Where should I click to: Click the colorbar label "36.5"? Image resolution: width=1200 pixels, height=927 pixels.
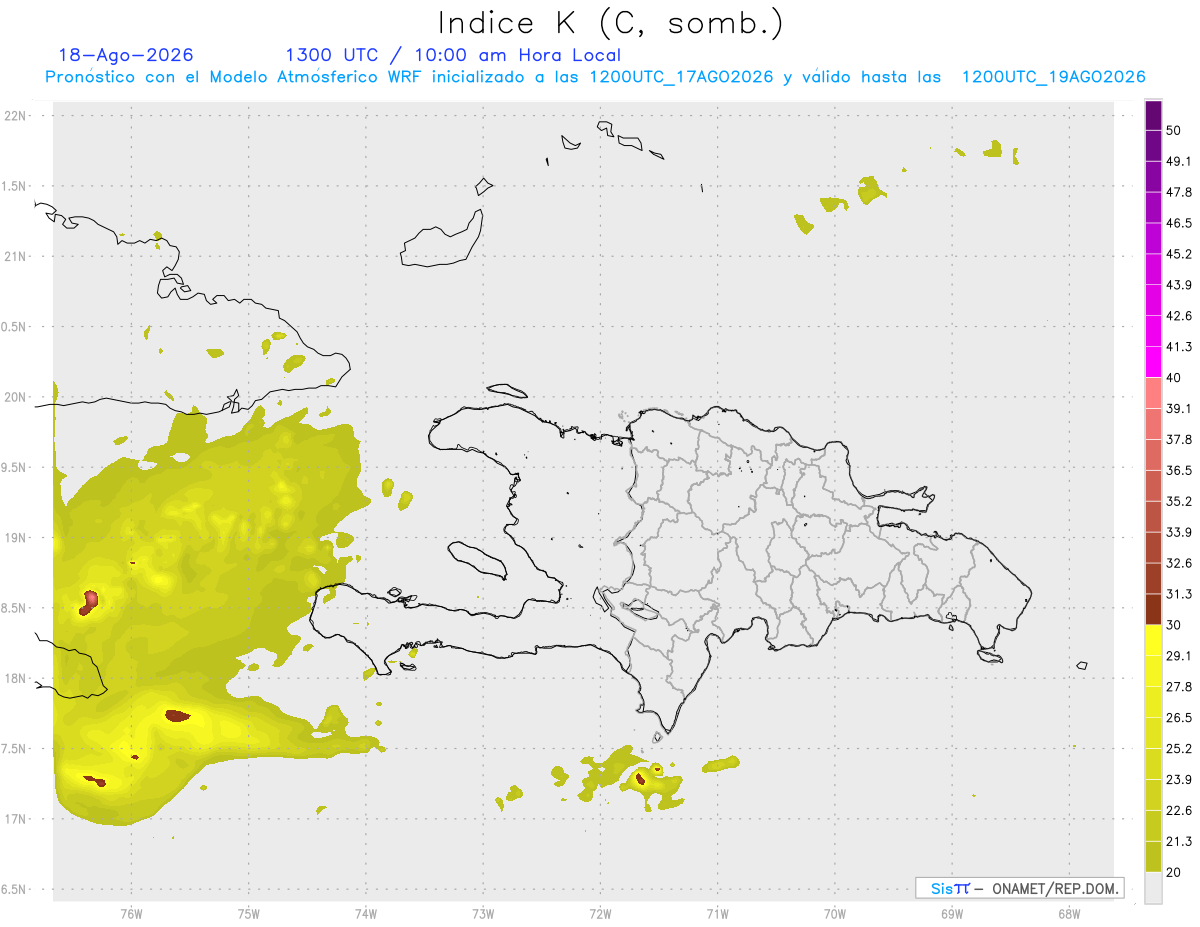[1179, 471]
